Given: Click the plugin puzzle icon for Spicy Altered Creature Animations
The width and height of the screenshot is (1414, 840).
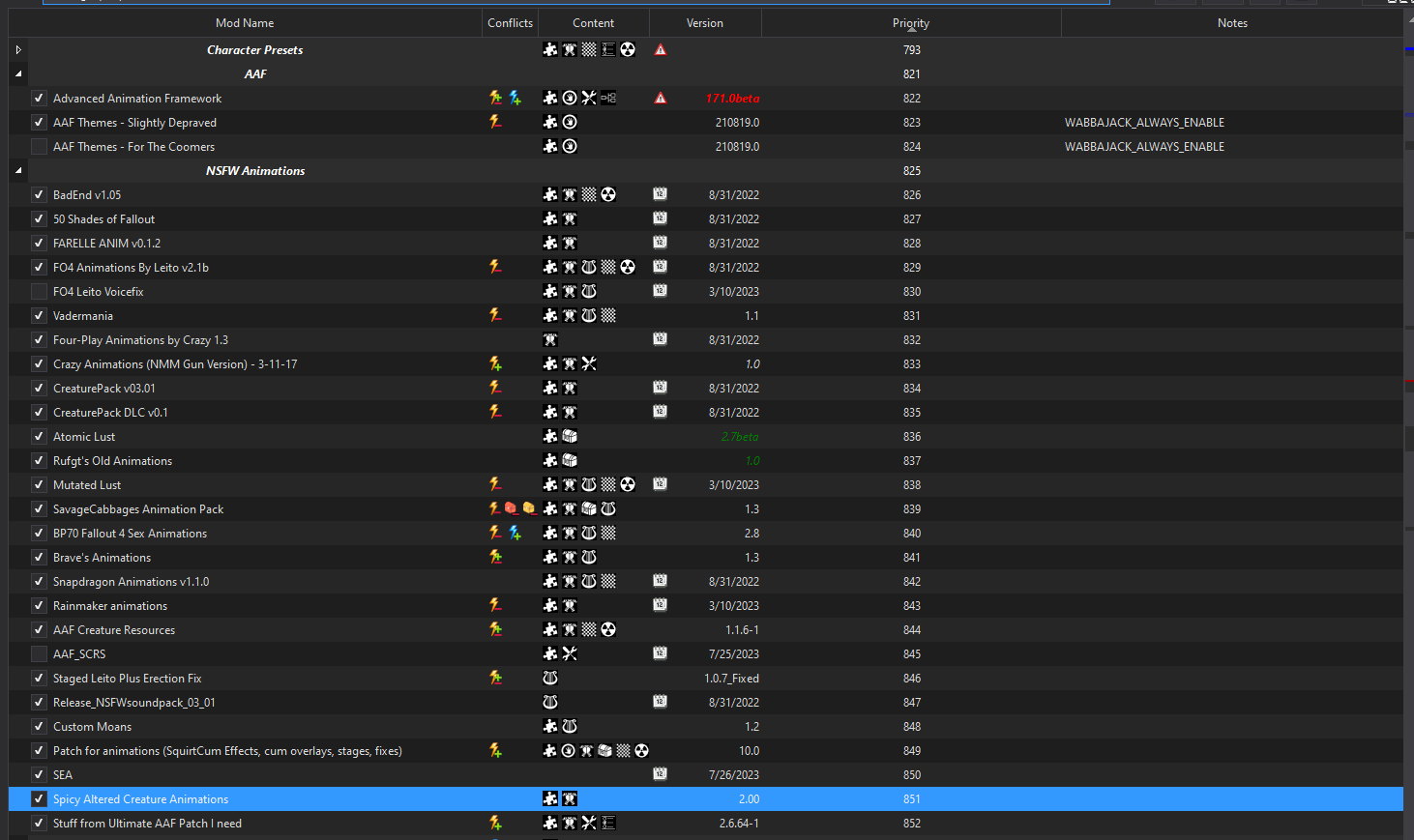Looking at the screenshot, I should 550,798.
